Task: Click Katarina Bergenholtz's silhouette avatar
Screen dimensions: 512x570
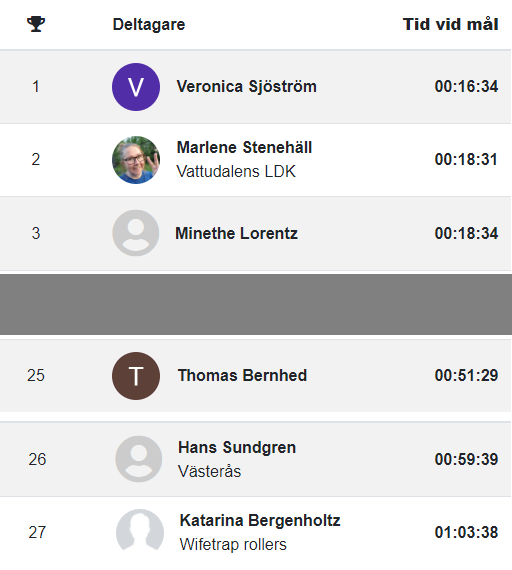Action: [140, 532]
